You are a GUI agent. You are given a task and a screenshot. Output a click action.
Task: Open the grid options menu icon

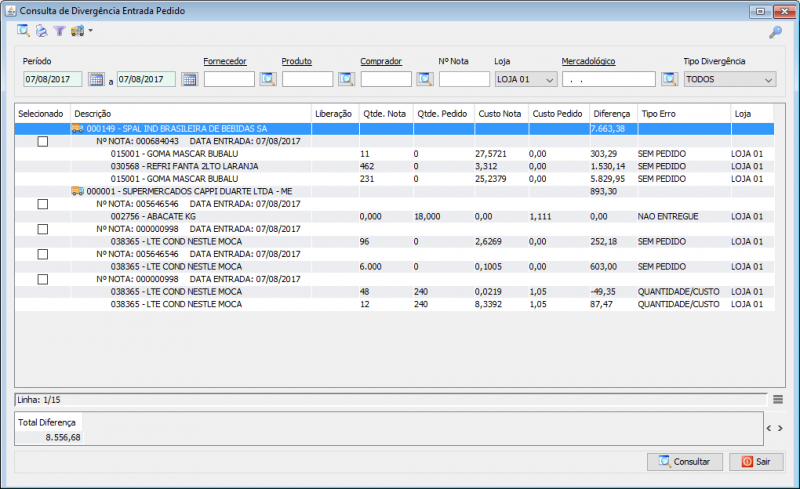(x=778, y=400)
